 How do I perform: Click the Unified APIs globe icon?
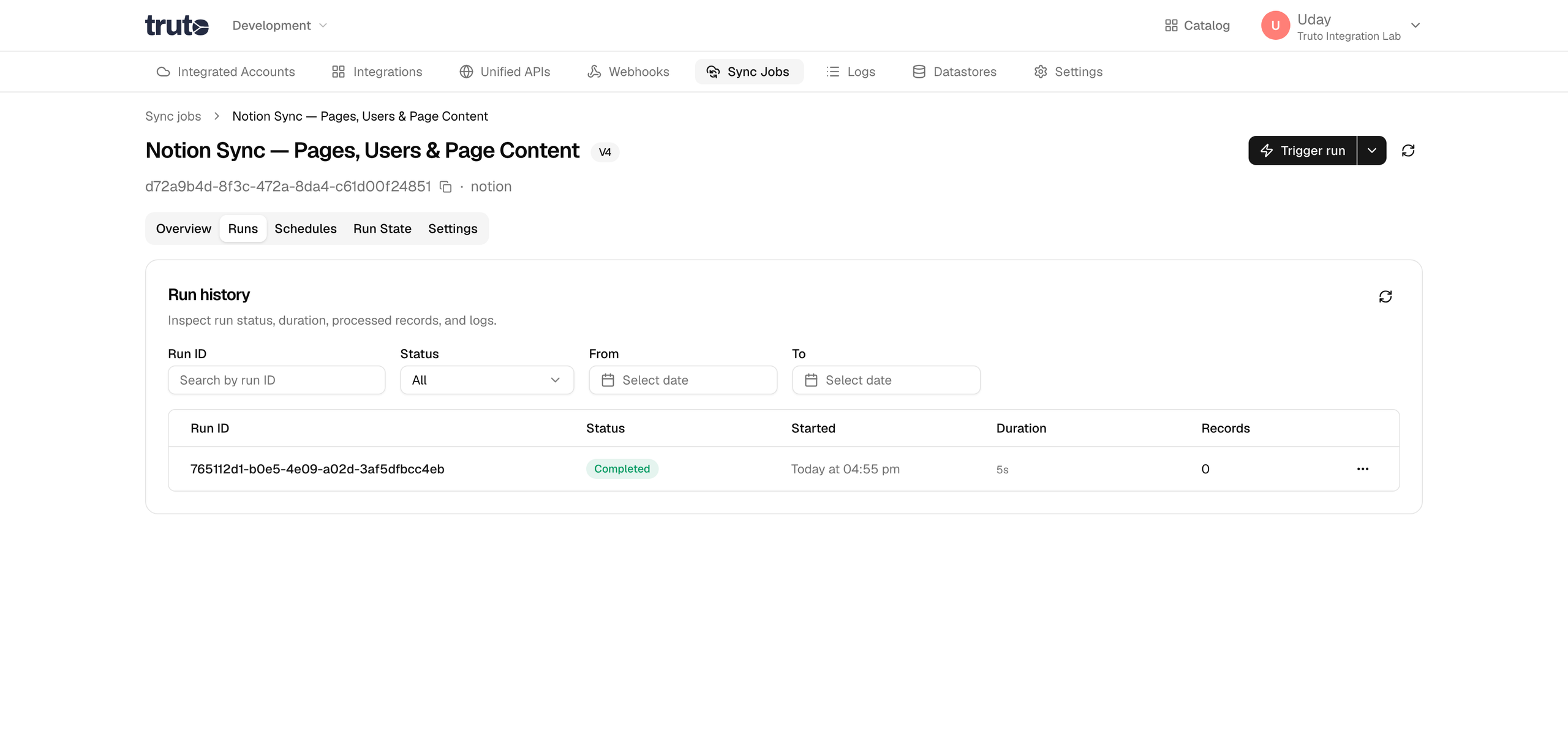pyautogui.click(x=466, y=72)
